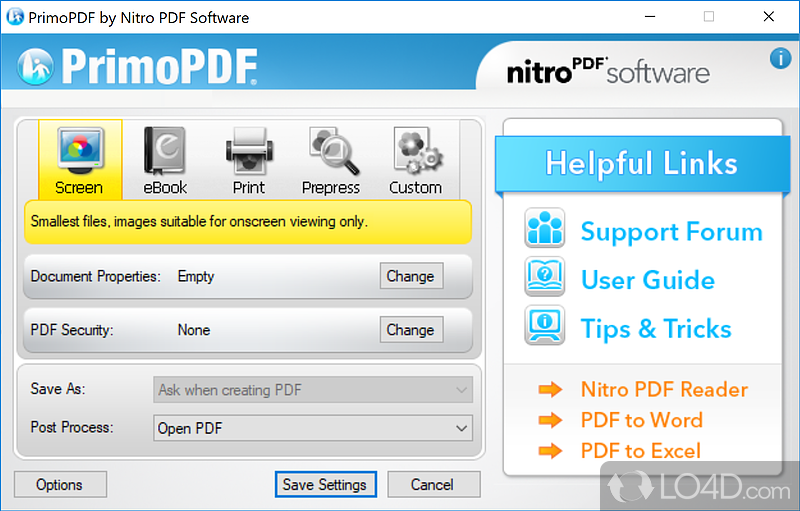
Task: Click Save Settings button
Action: click(x=326, y=484)
